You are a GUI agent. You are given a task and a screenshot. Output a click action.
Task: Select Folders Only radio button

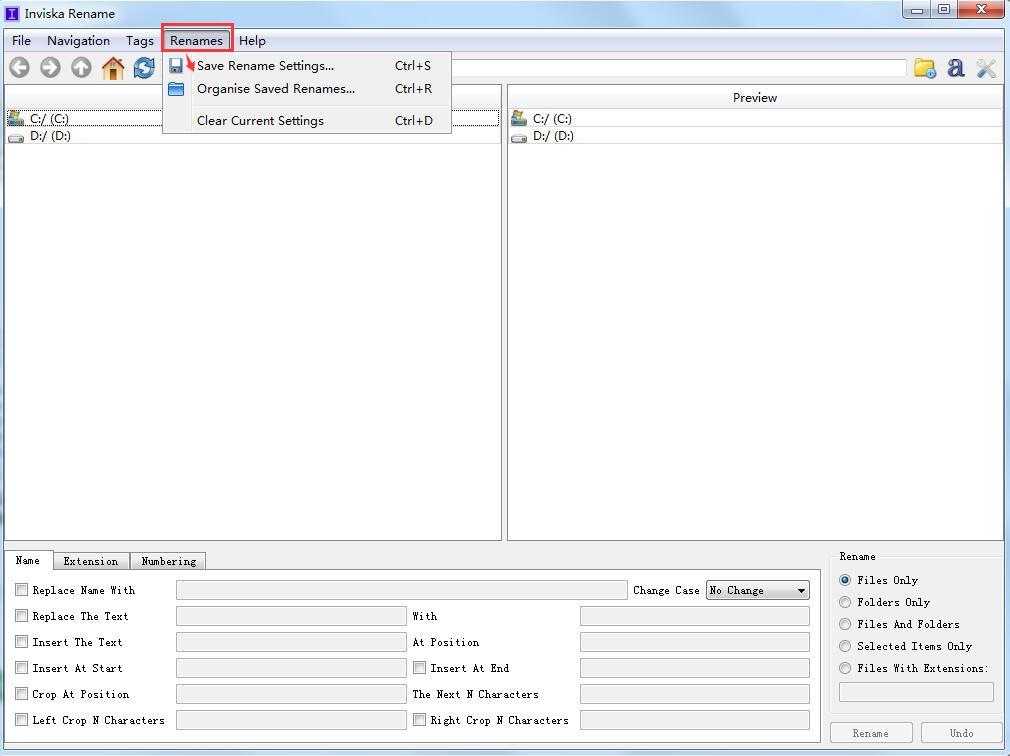(x=845, y=602)
